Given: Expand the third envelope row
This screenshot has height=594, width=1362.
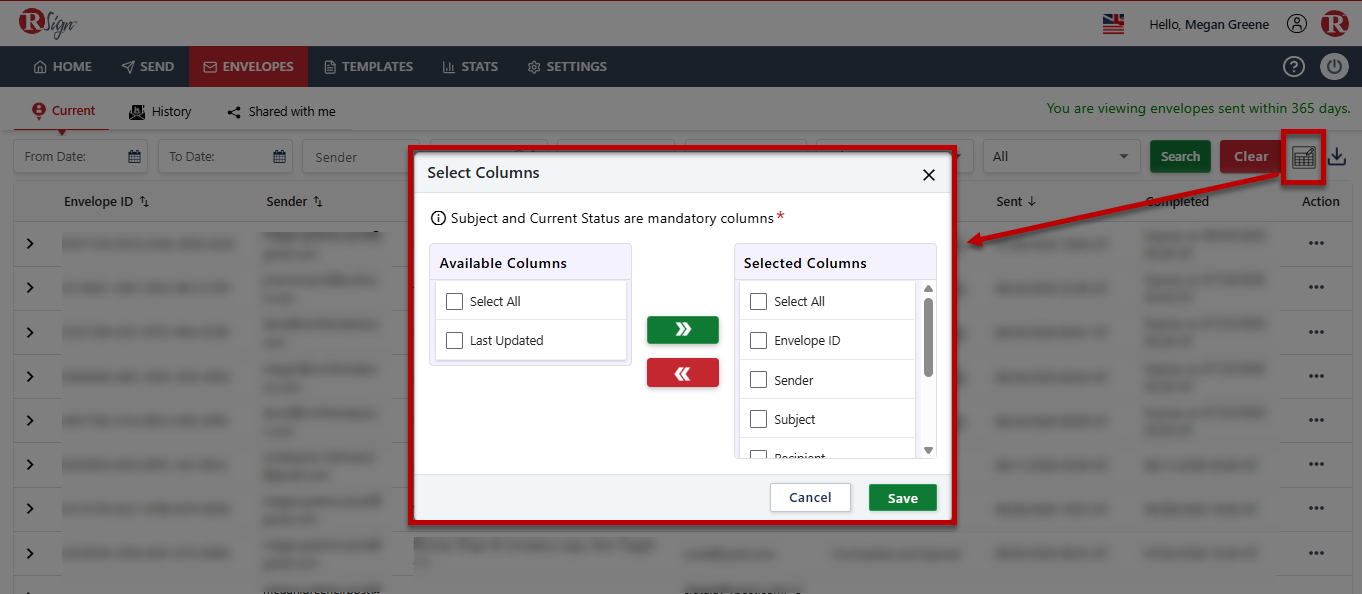Looking at the screenshot, I should (x=30, y=332).
